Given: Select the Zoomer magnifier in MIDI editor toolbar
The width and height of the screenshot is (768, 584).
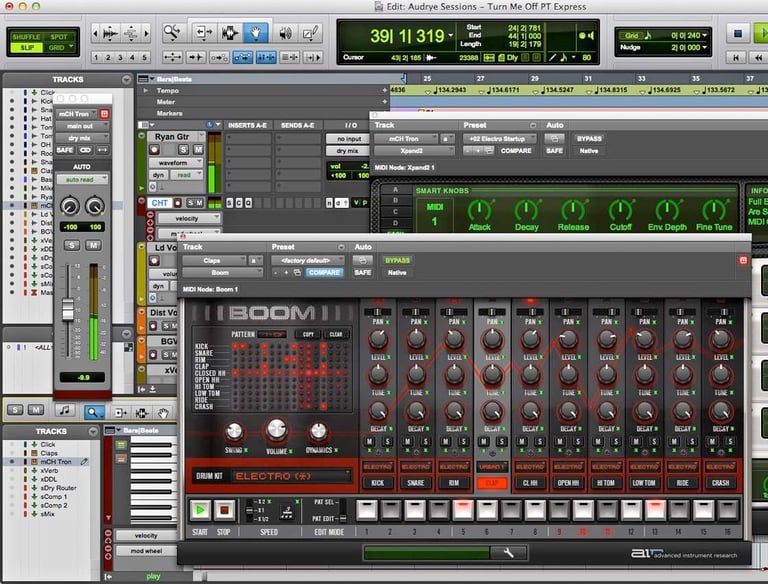Looking at the screenshot, I should coord(94,413).
